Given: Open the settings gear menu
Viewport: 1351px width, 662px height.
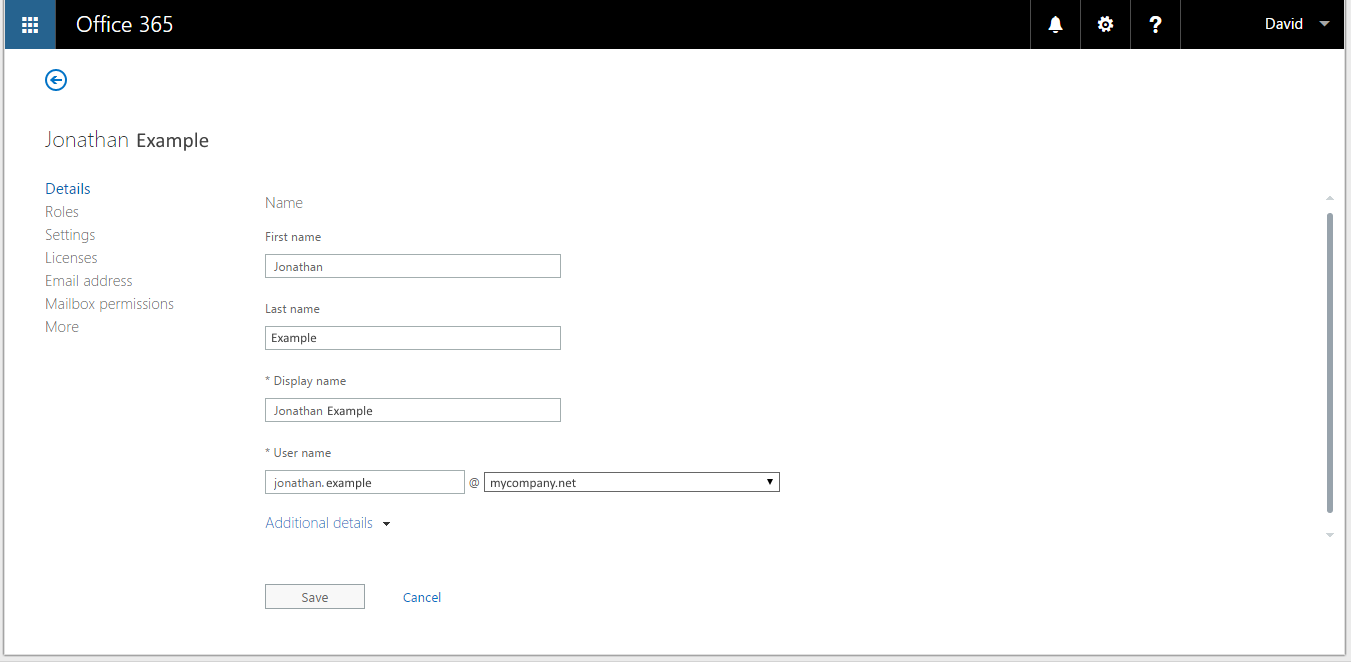Looking at the screenshot, I should [1105, 25].
